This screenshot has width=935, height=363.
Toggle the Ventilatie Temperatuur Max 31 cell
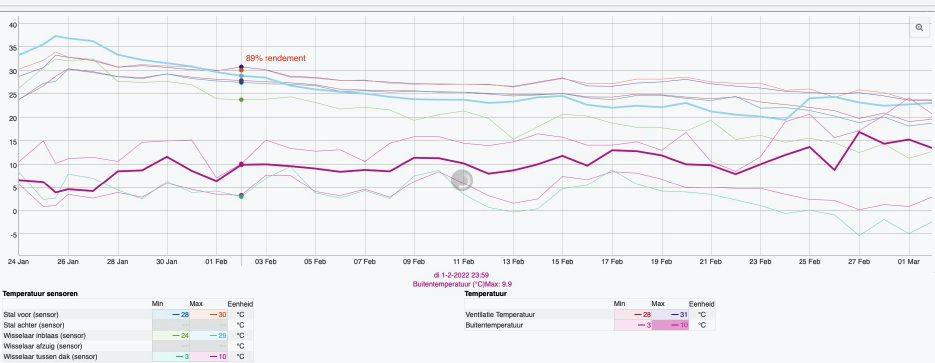pyautogui.click(x=670, y=315)
